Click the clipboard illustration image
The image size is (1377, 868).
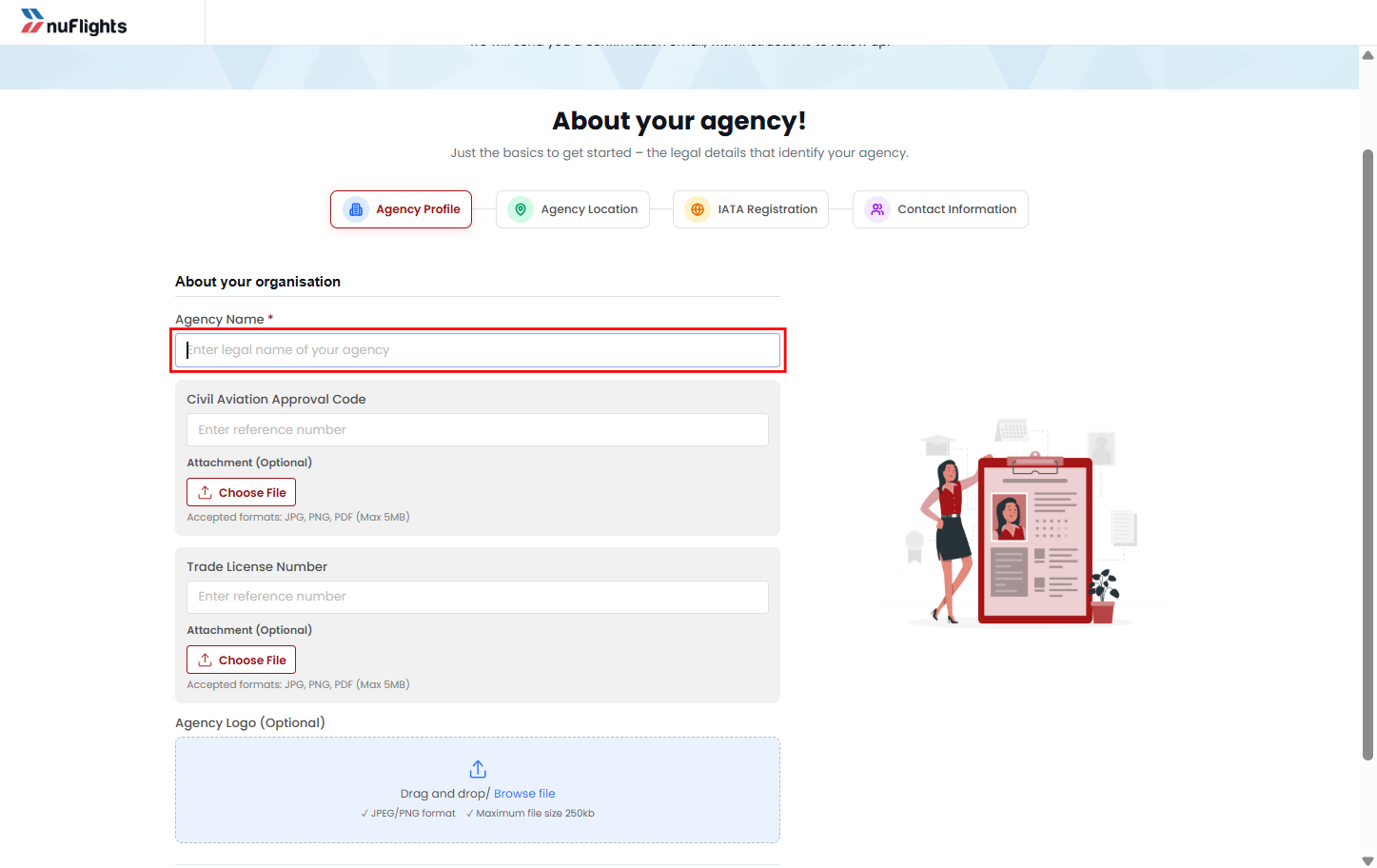point(1020,521)
